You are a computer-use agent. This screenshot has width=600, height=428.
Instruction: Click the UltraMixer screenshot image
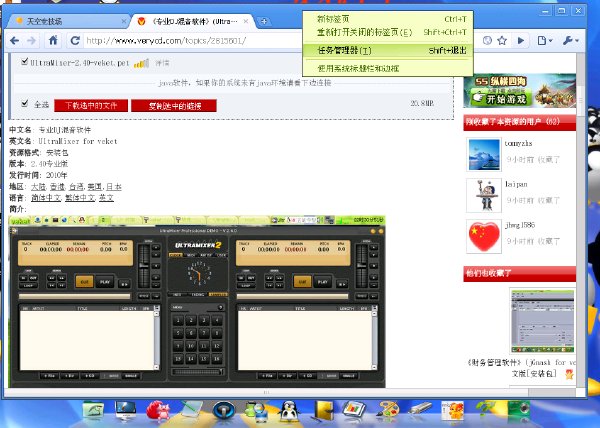[x=197, y=301]
